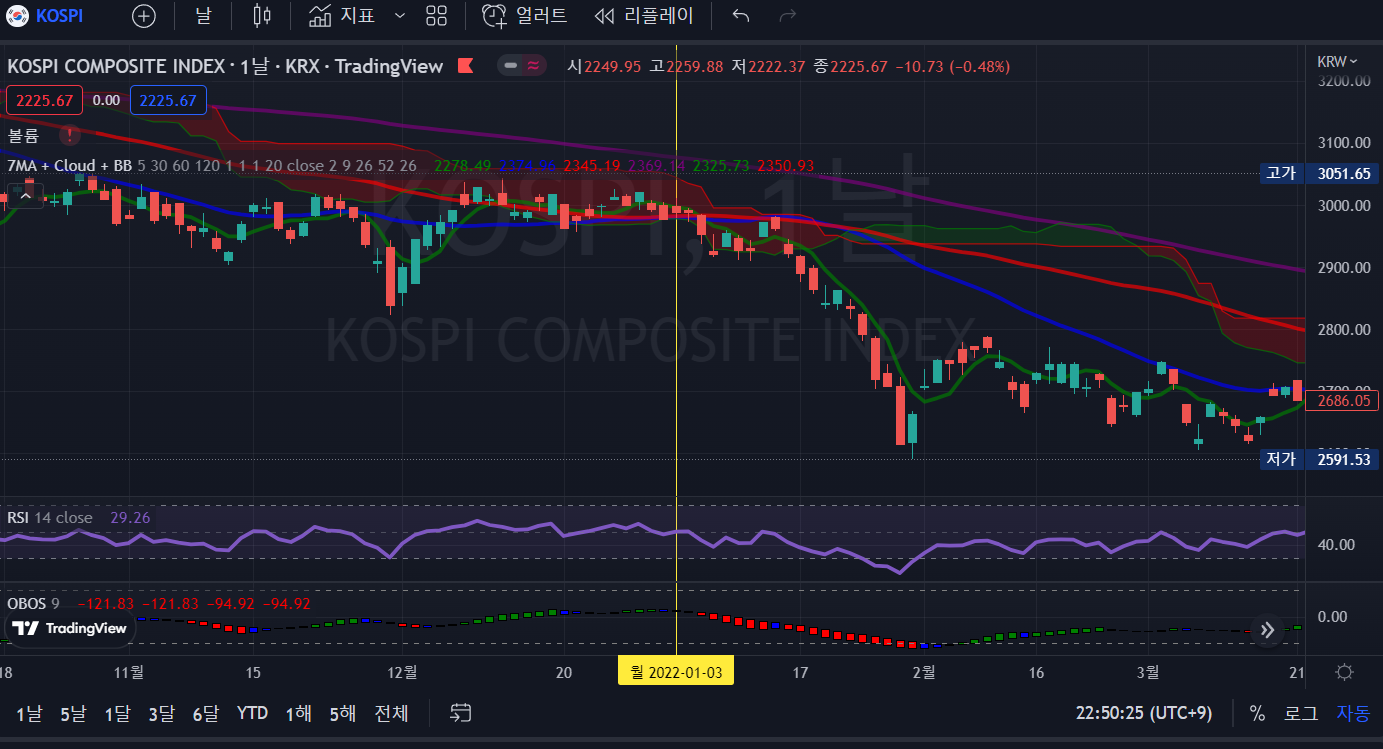Open the indicator templates grid icon

(x=436, y=16)
